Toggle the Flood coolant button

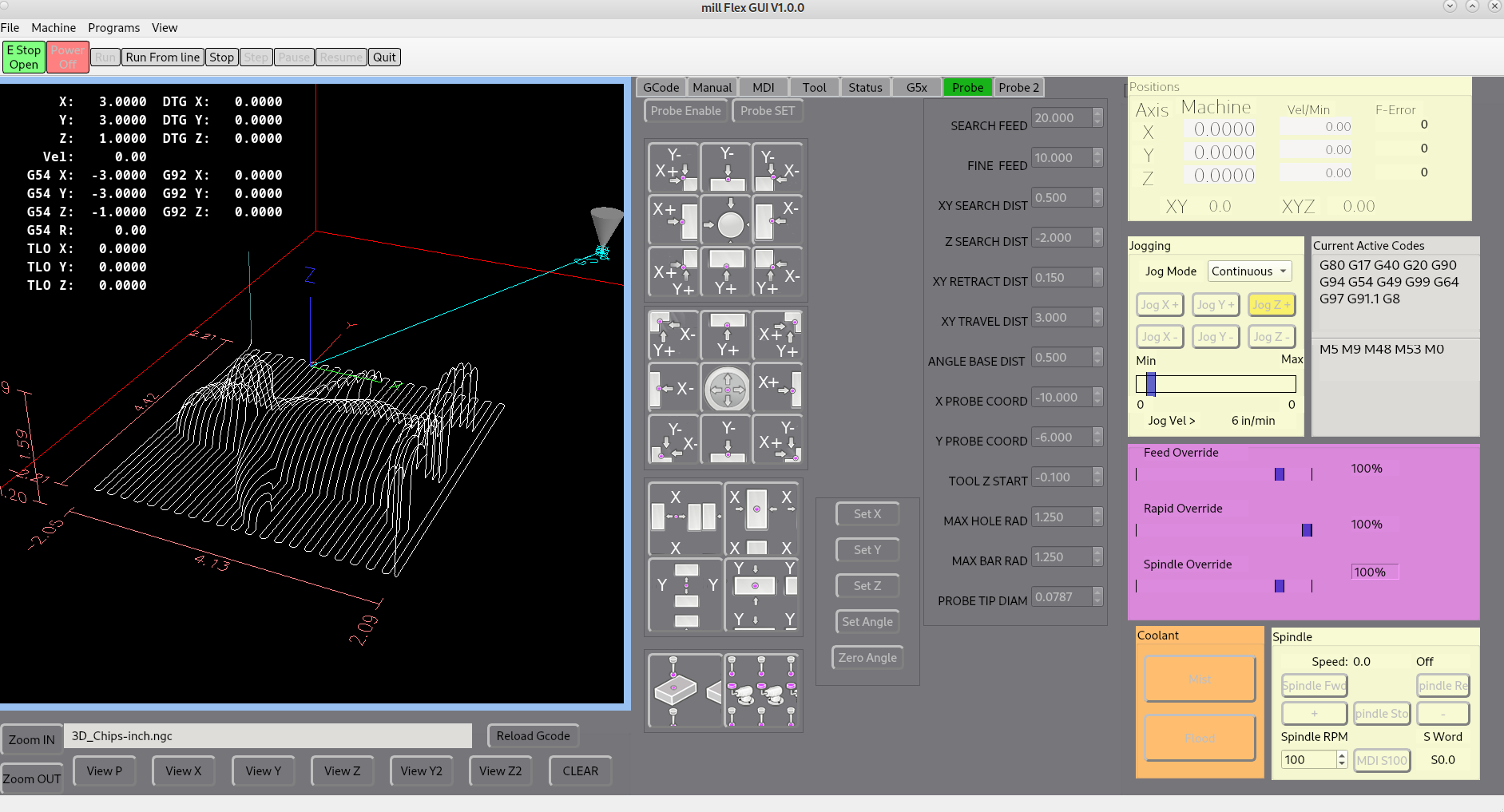pos(1200,738)
